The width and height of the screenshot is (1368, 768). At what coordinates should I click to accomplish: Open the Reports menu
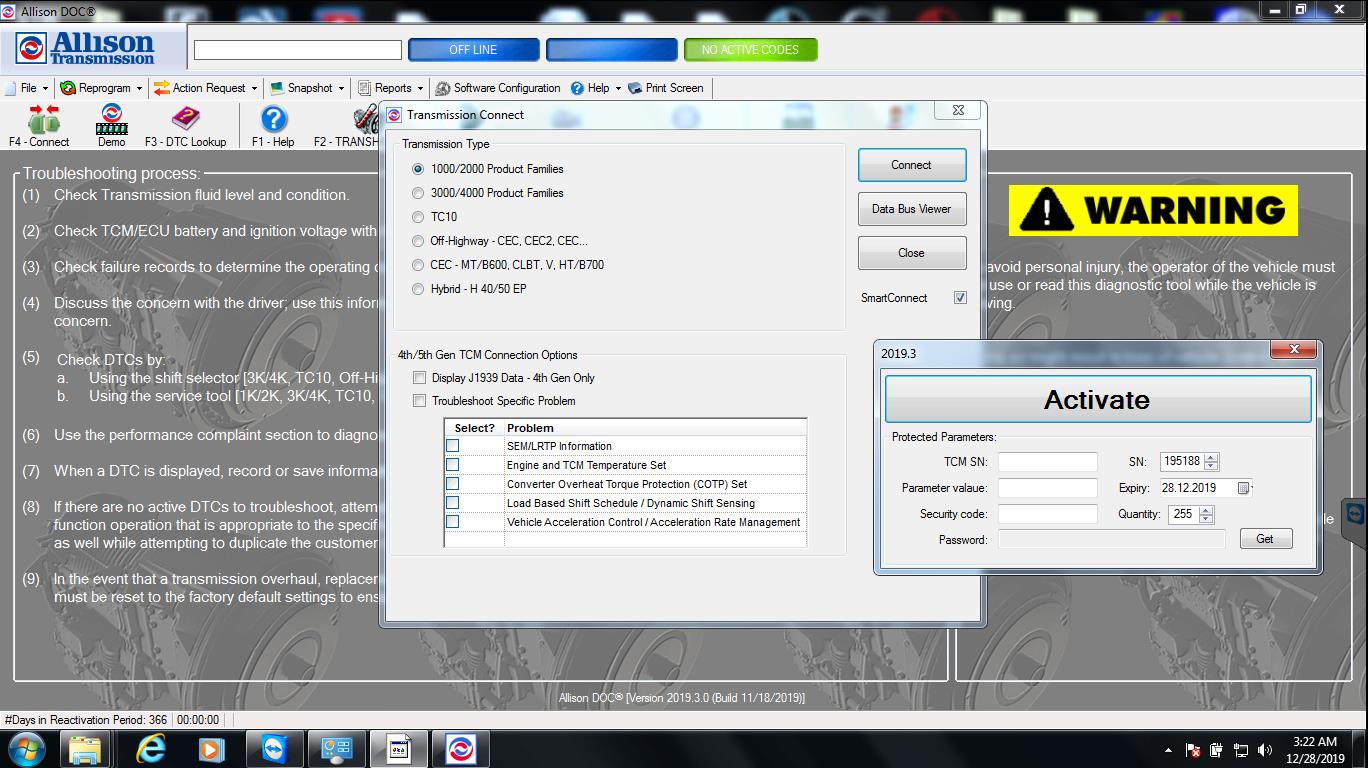click(x=391, y=88)
